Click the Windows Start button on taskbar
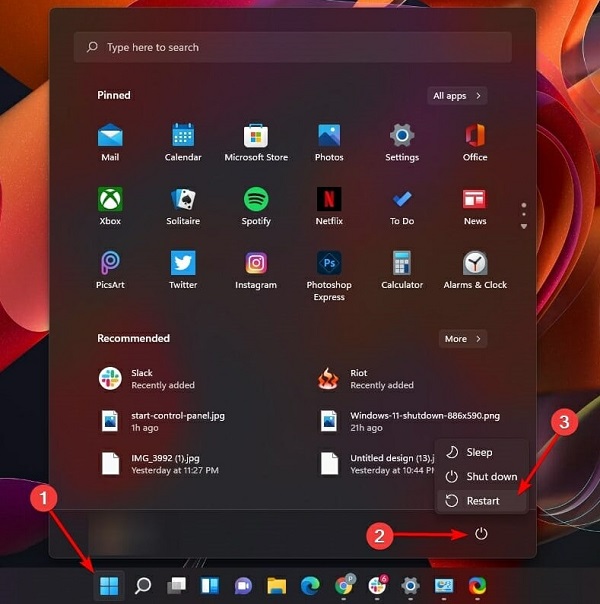Screen dimensions: 600x604 [109, 586]
